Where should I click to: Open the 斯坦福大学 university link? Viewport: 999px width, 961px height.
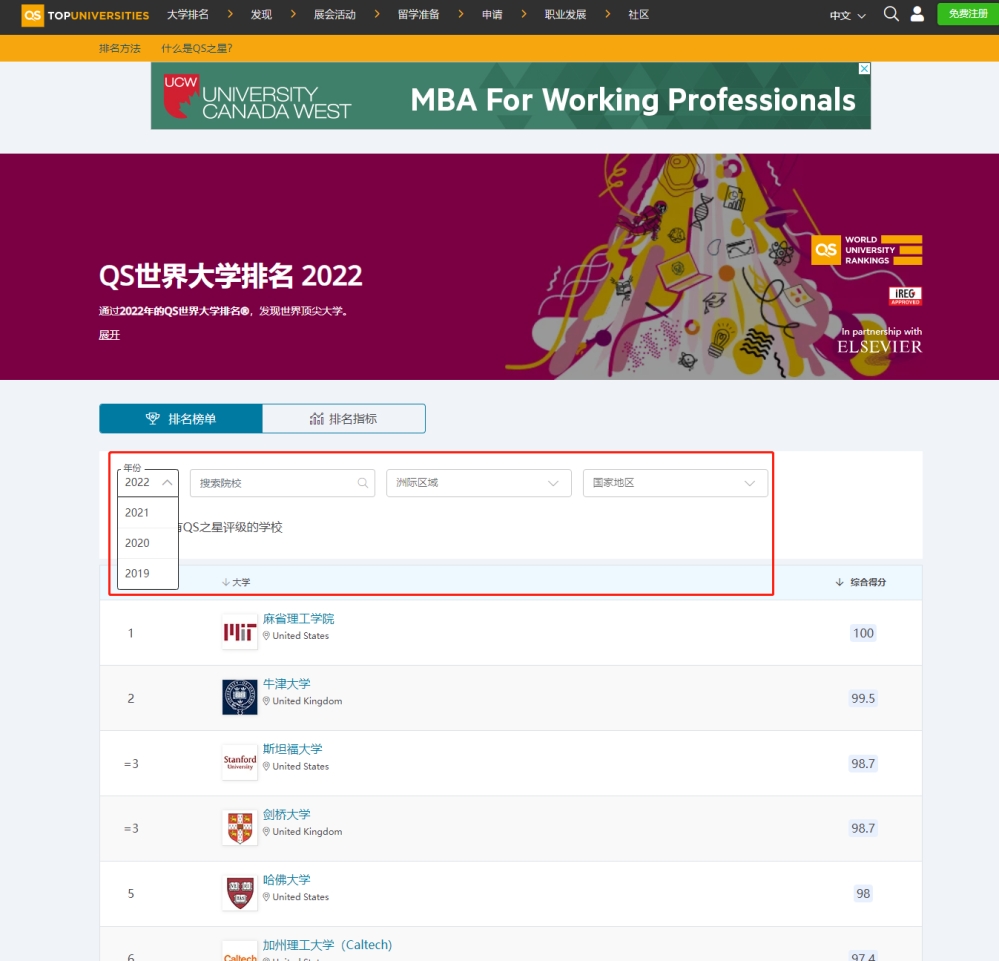tap(293, 749)
